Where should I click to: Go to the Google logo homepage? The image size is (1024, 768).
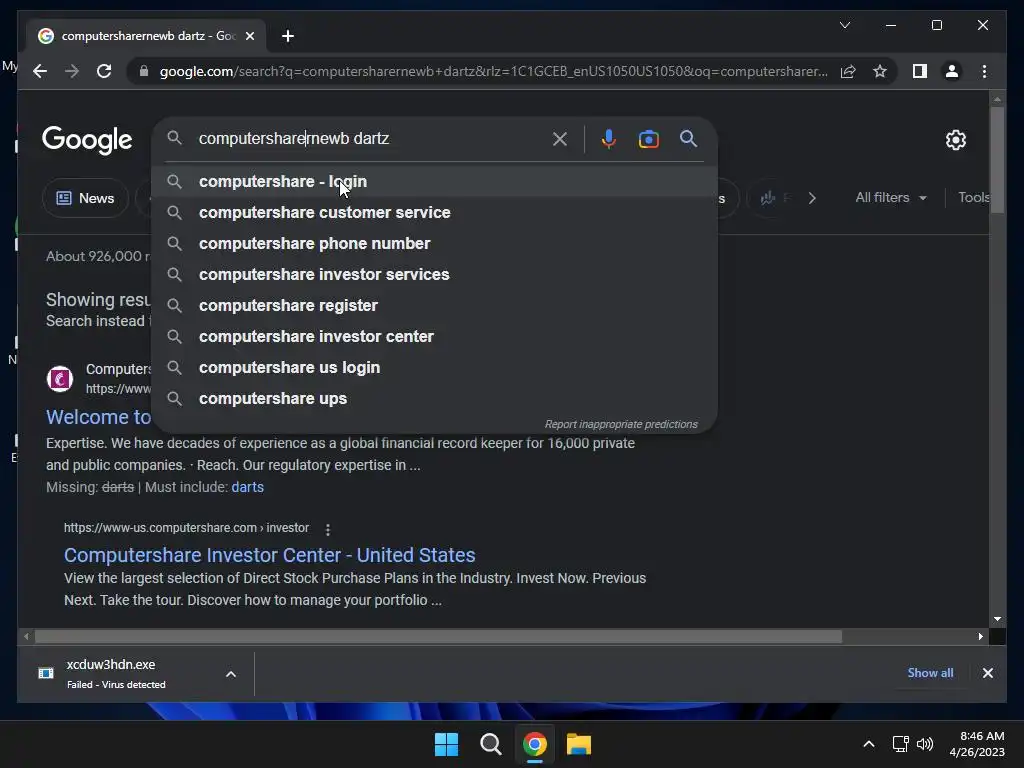(87, 140)
